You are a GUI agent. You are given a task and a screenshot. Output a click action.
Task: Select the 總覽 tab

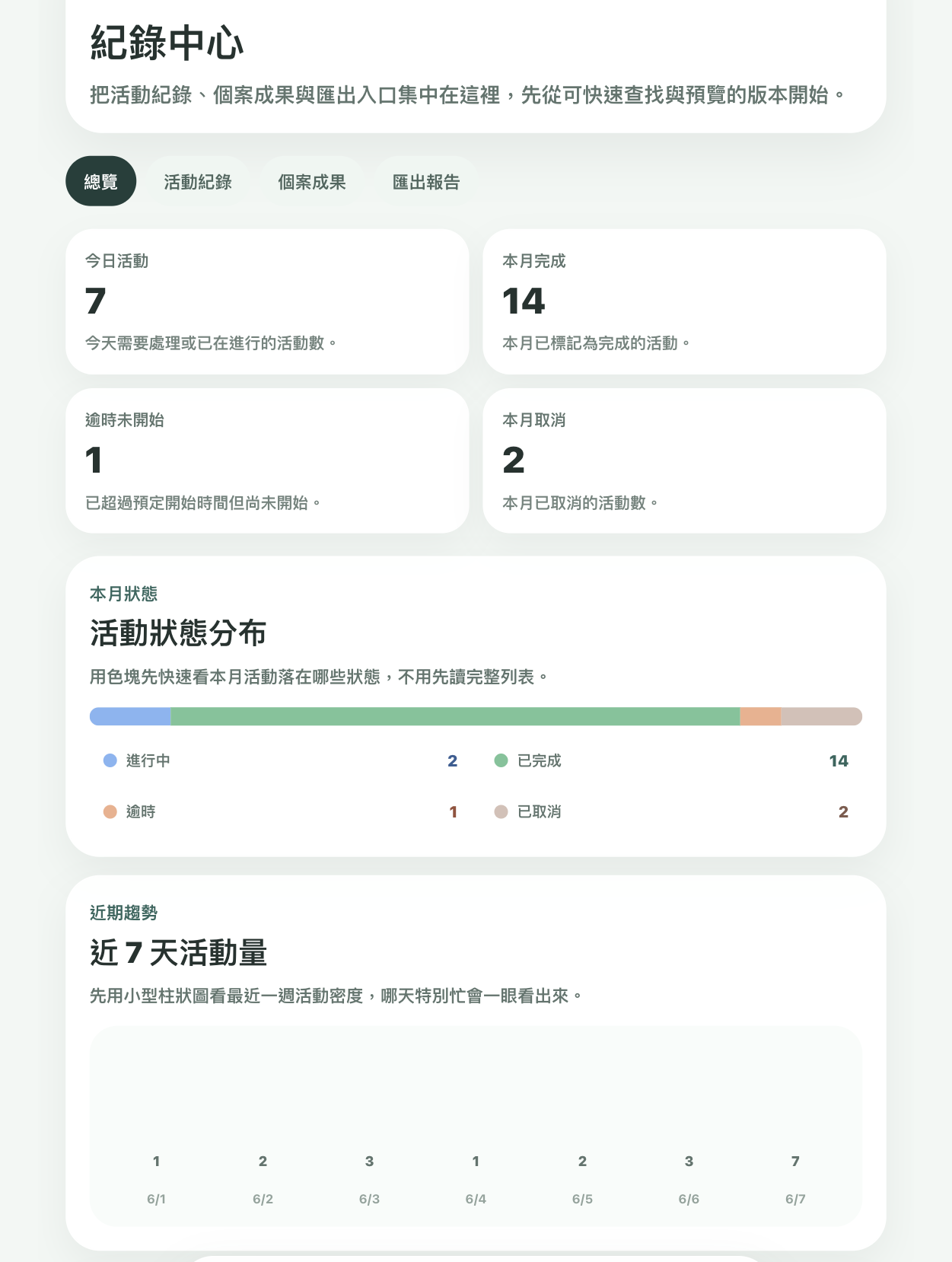[100, 181]
